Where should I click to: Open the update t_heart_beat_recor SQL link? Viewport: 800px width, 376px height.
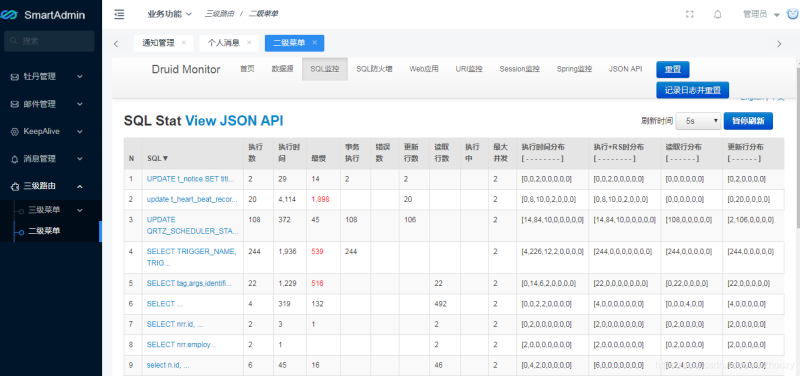click(x=192, y=199)
